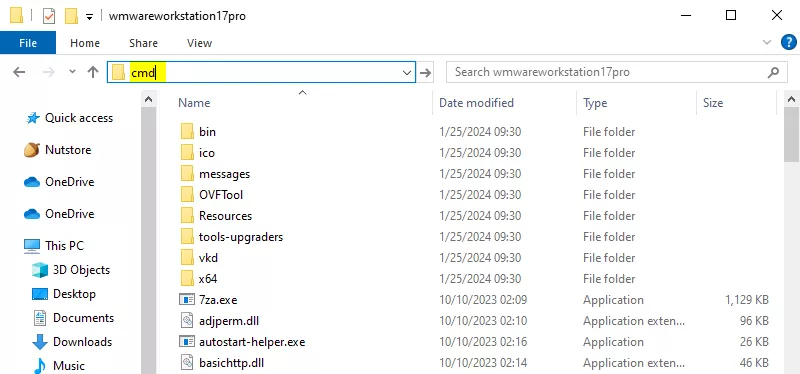
Task: Sort by the Date modified column header
Action: coord(476,103)
